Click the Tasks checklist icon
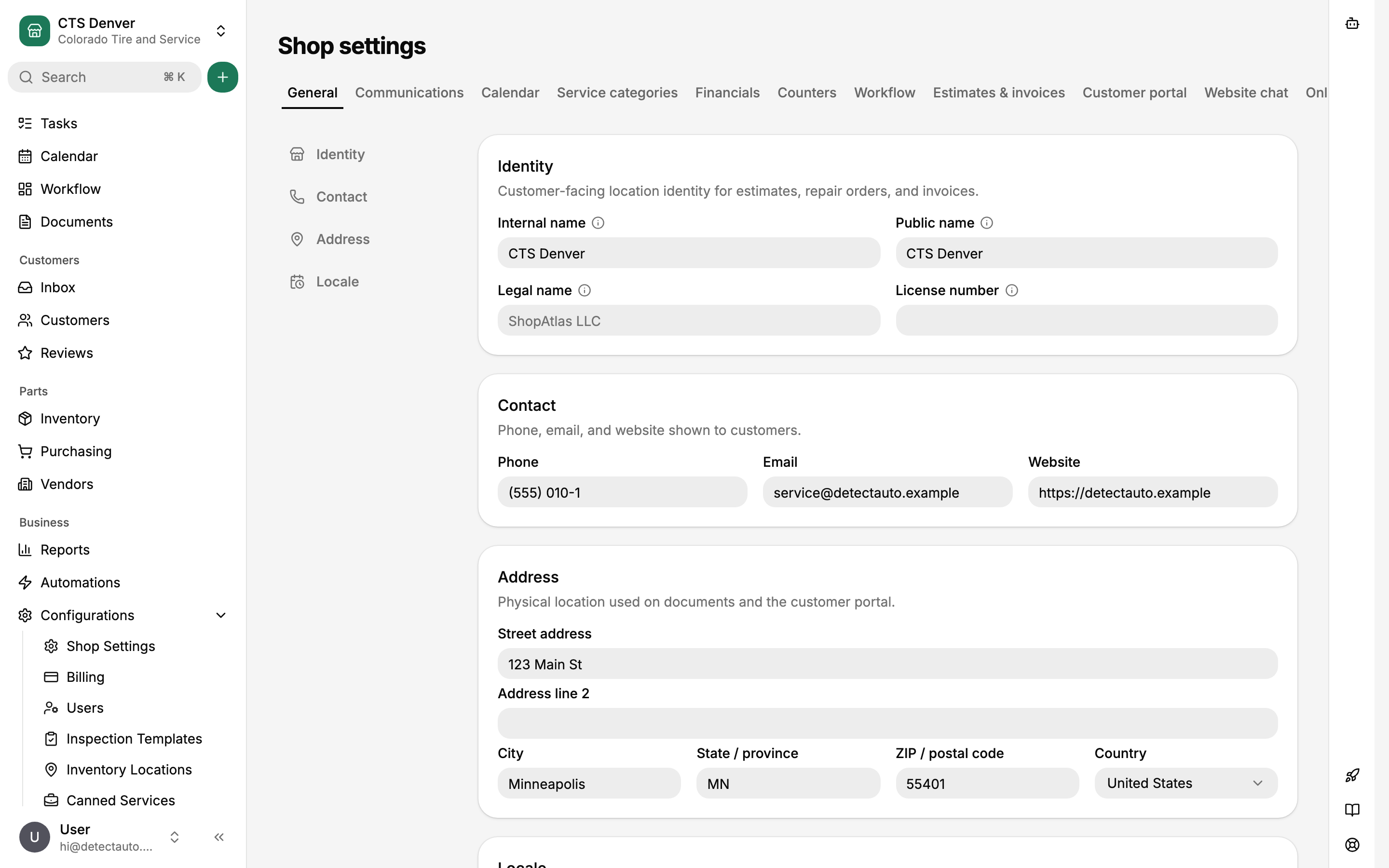The image size is (1389, 868). (25, 123)
